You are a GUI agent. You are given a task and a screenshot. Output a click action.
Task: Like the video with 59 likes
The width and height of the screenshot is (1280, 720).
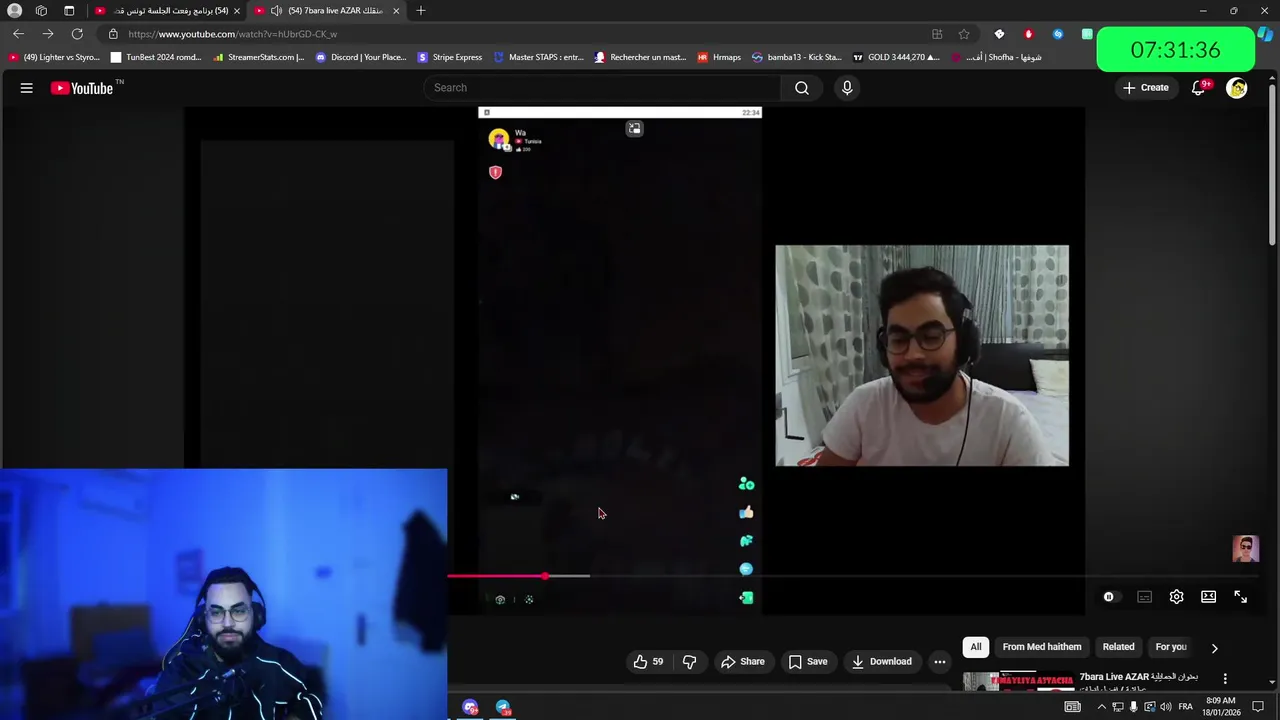(x=648, y=661)
